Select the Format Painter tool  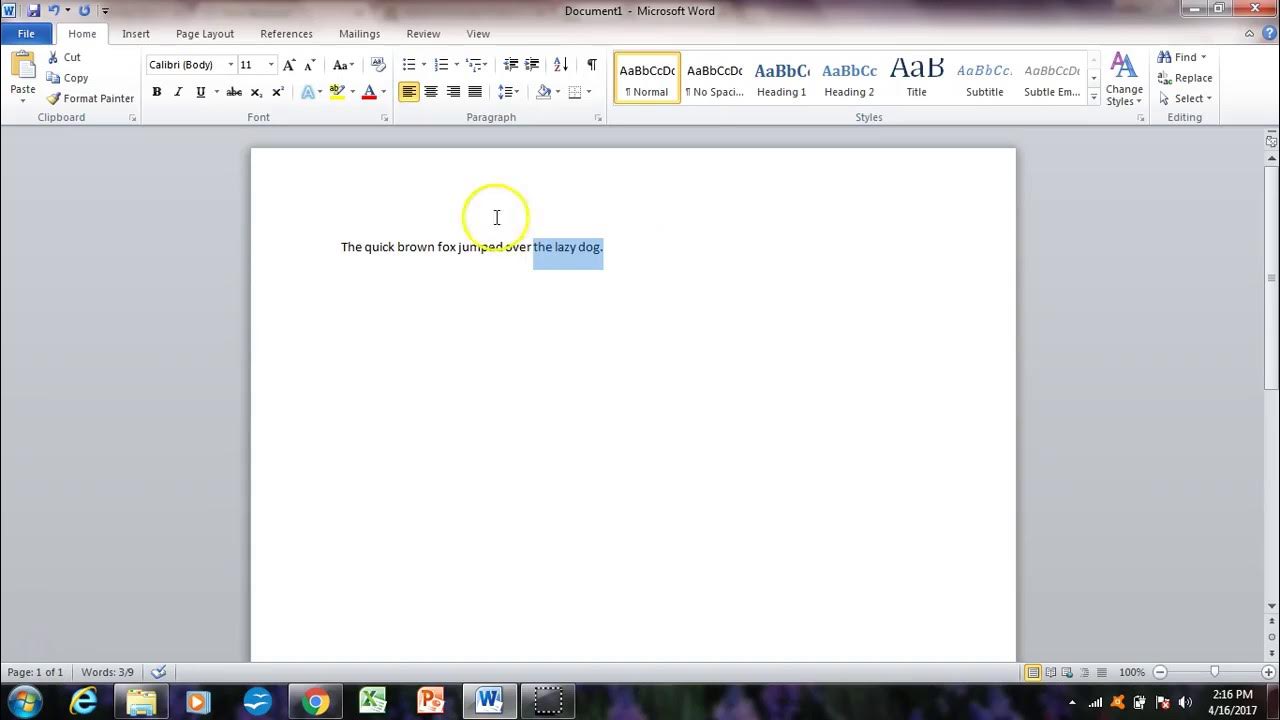pyautogui.click(x=90, y=98)
